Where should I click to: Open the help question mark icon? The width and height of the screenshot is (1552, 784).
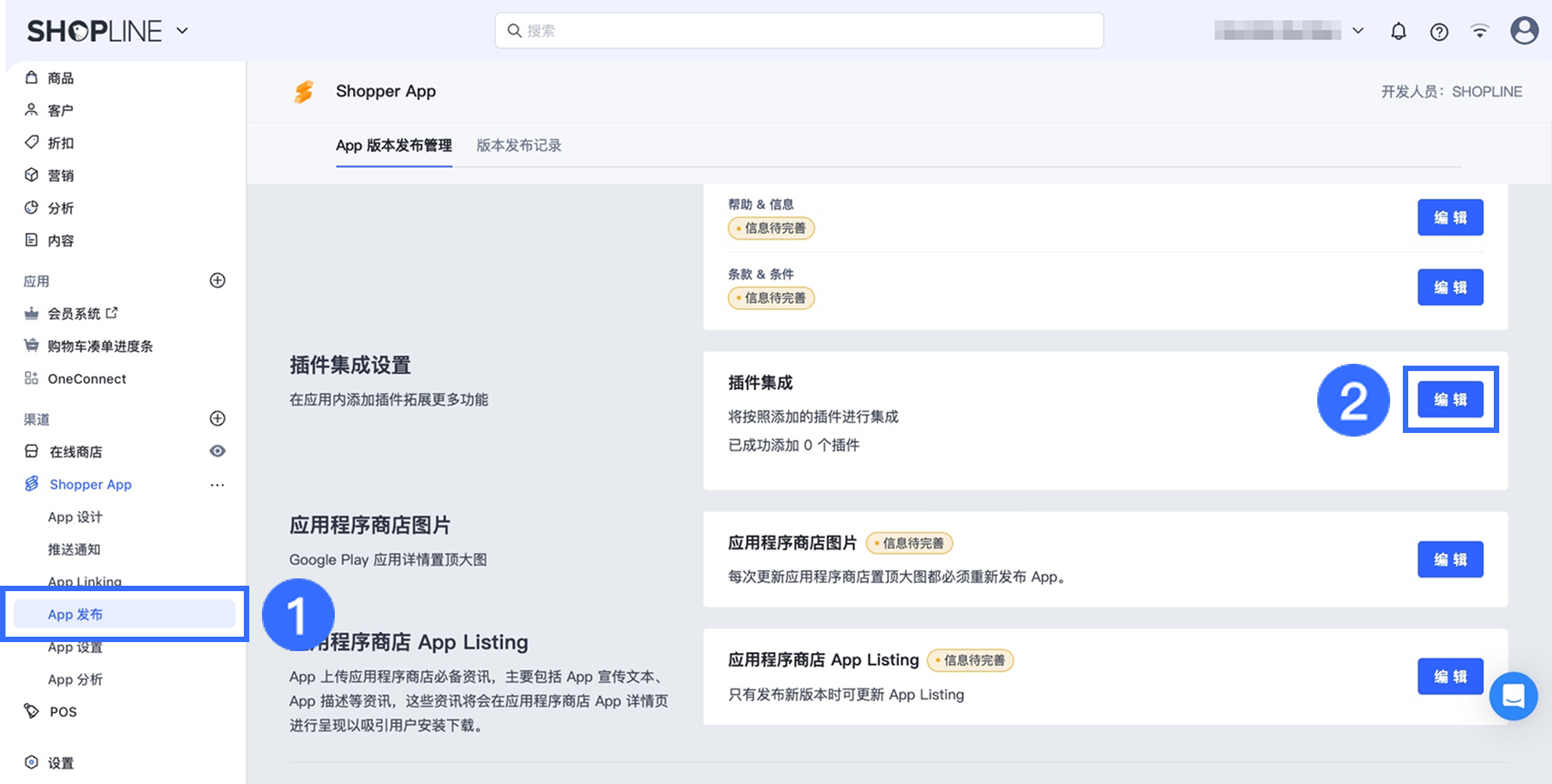pos(1439,32)
